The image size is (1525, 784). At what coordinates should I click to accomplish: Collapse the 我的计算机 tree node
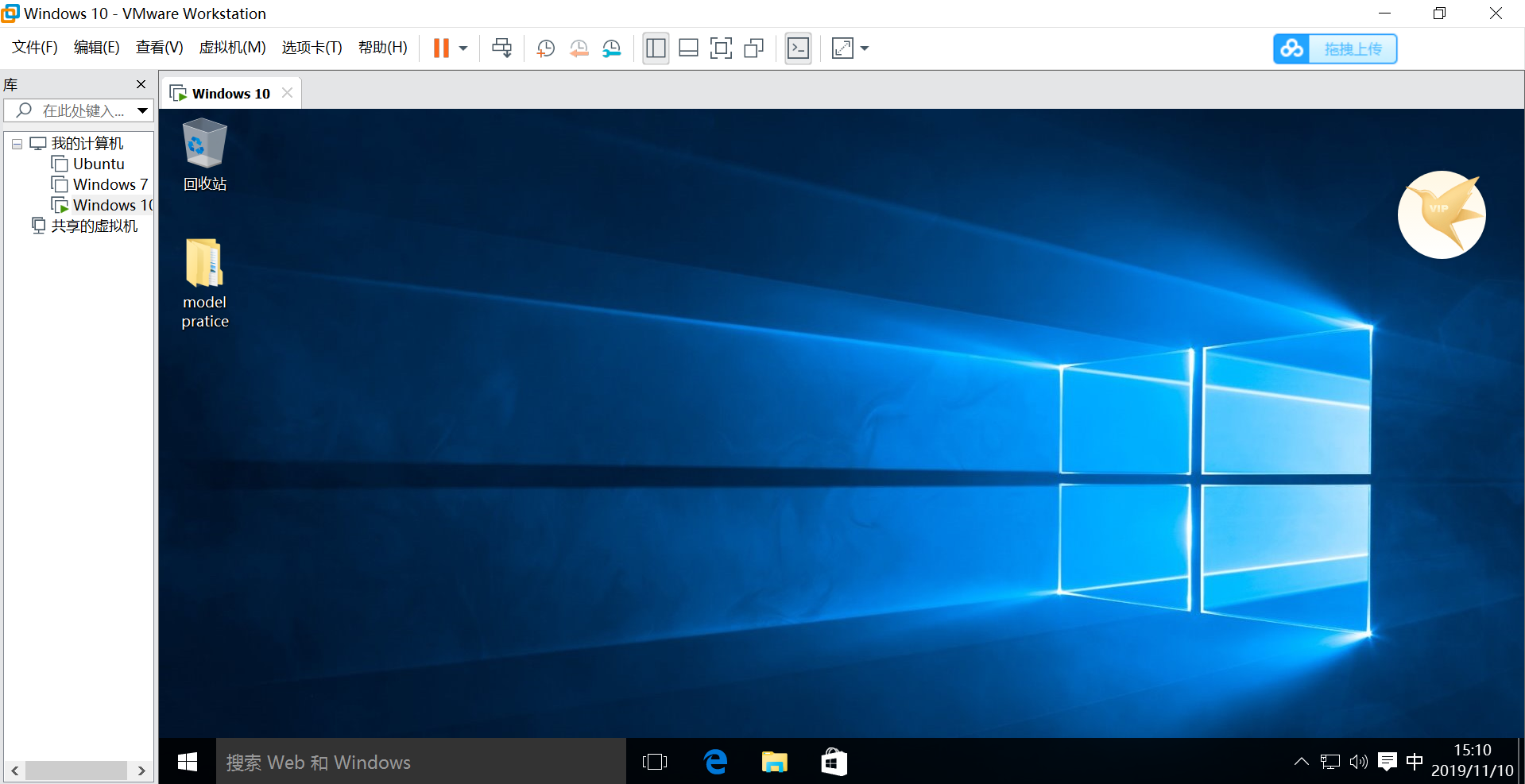(x=17, y=143)
